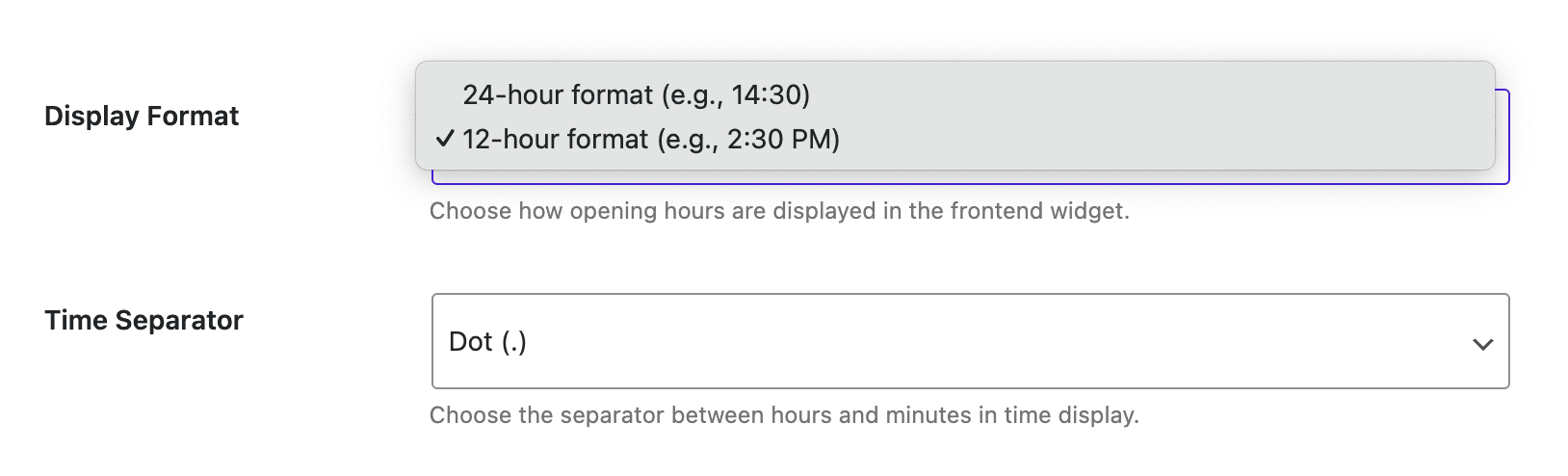
Task: Select the 24-hour format option
Action: coord(636,94)
